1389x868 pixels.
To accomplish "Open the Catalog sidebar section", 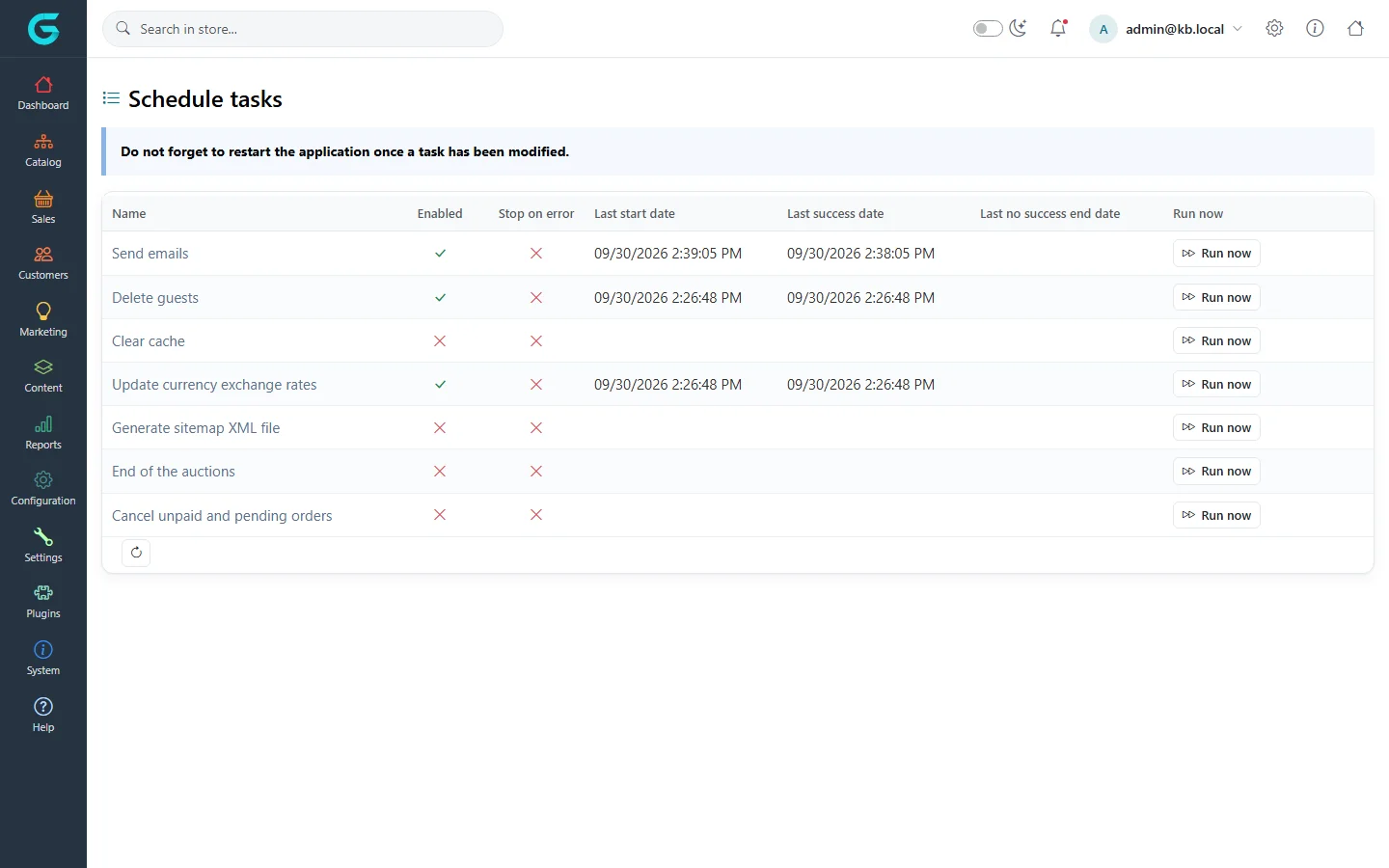I will coord(43,150).
